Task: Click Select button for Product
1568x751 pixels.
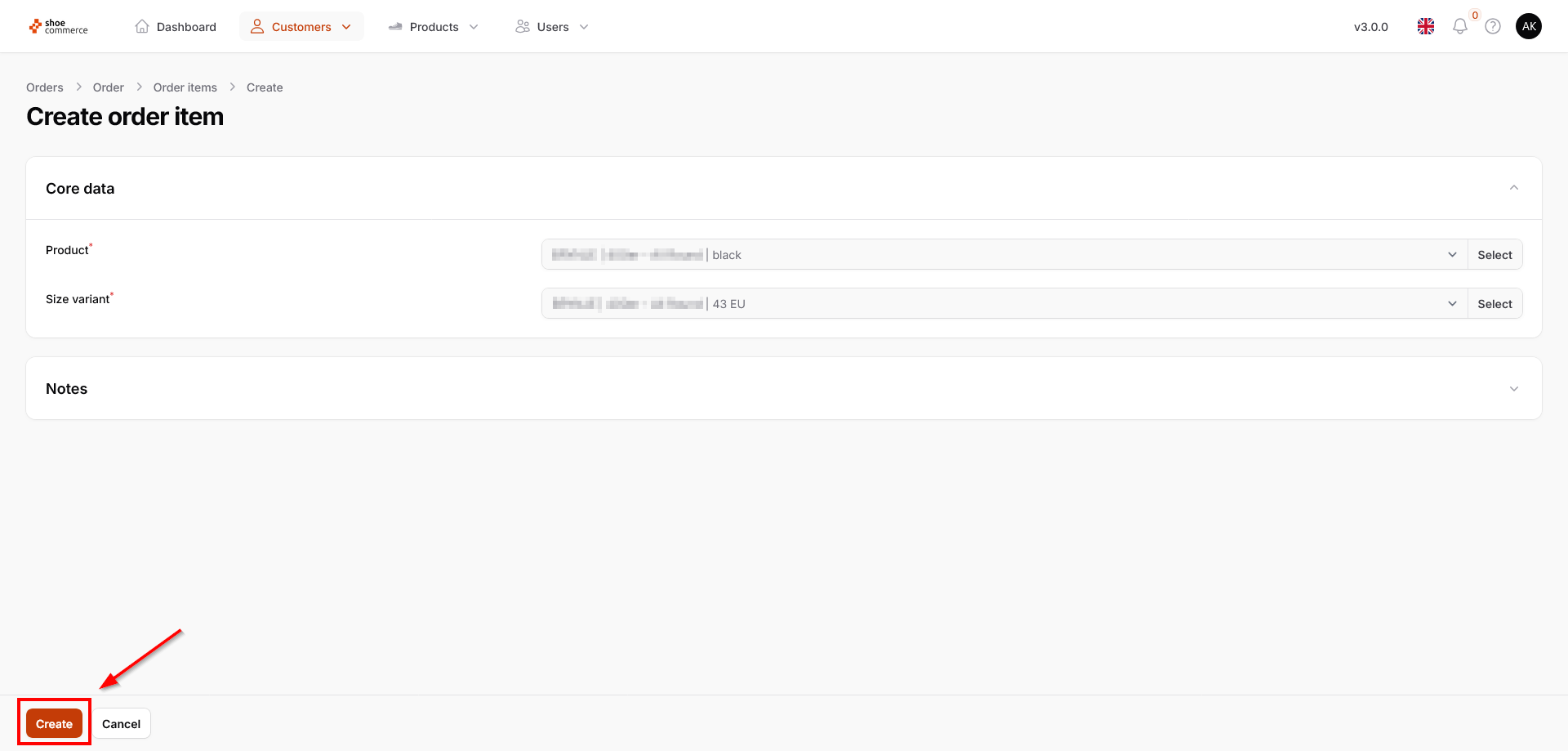Action: click(1494, 254)
